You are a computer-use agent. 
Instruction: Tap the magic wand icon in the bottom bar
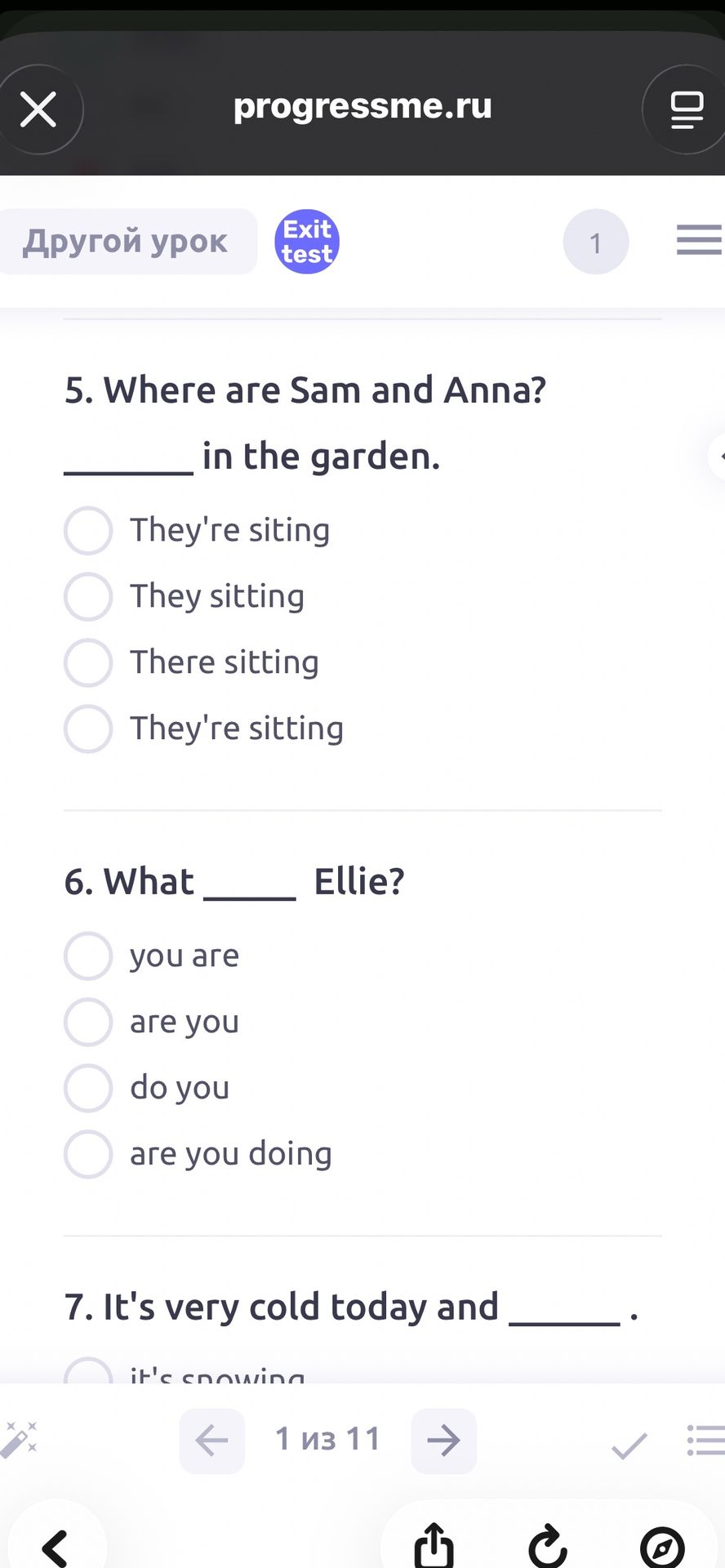tap(19, 1439)
